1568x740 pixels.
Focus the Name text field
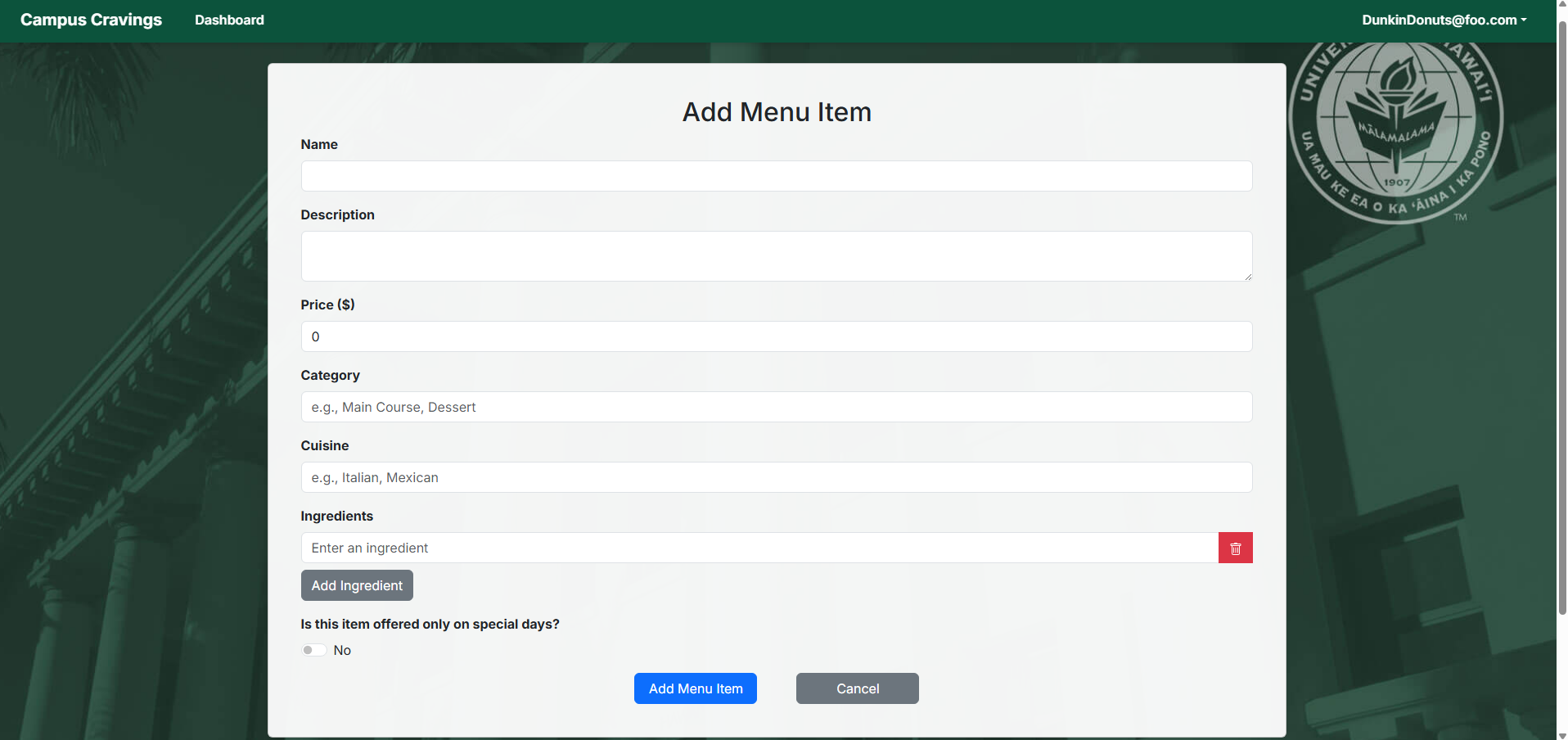coord(776,176)
